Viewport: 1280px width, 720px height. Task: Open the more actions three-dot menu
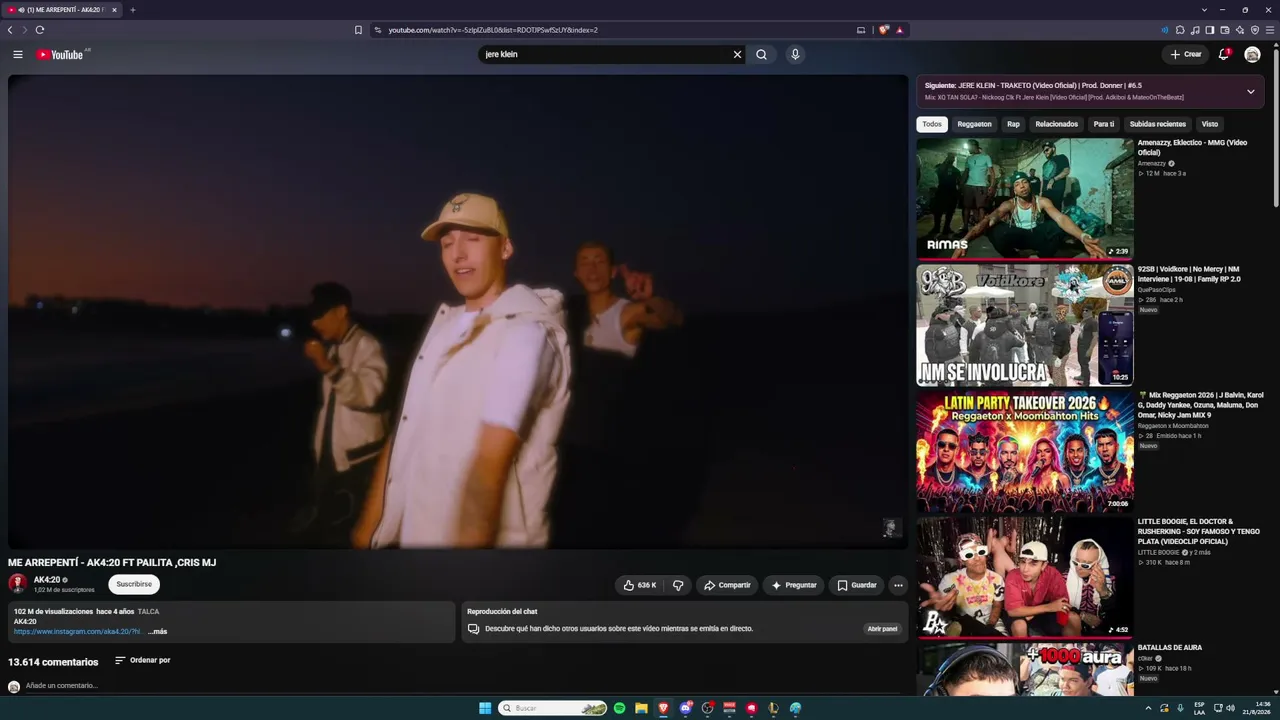pos(898,585)
